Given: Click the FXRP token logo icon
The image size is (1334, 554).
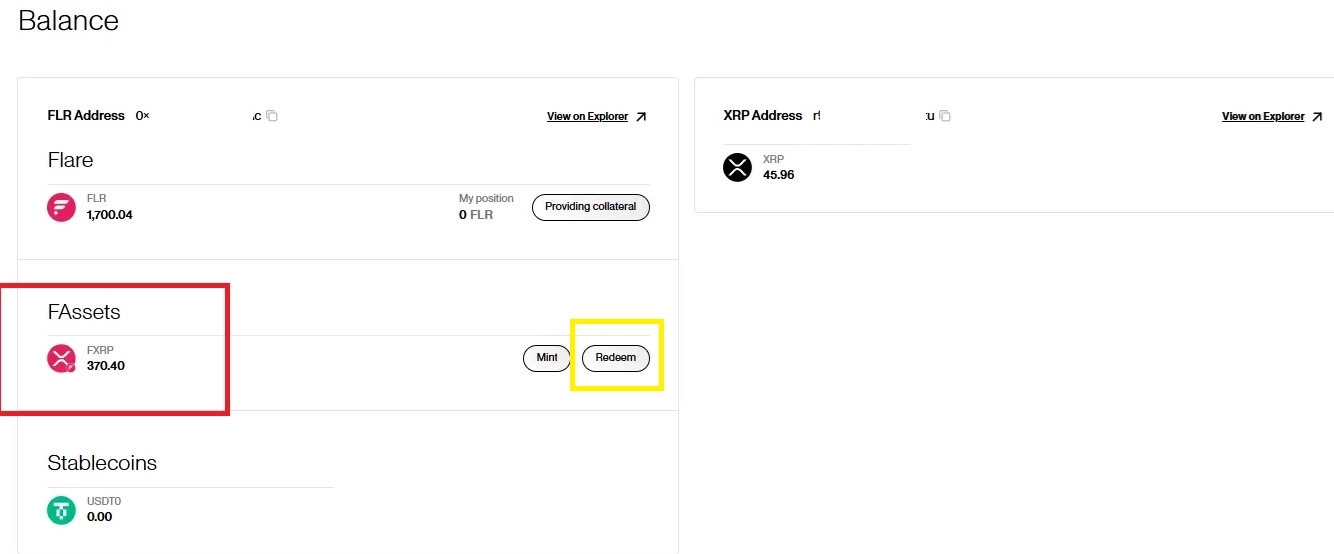Looking at the screenshot, I should coord(62,358).
